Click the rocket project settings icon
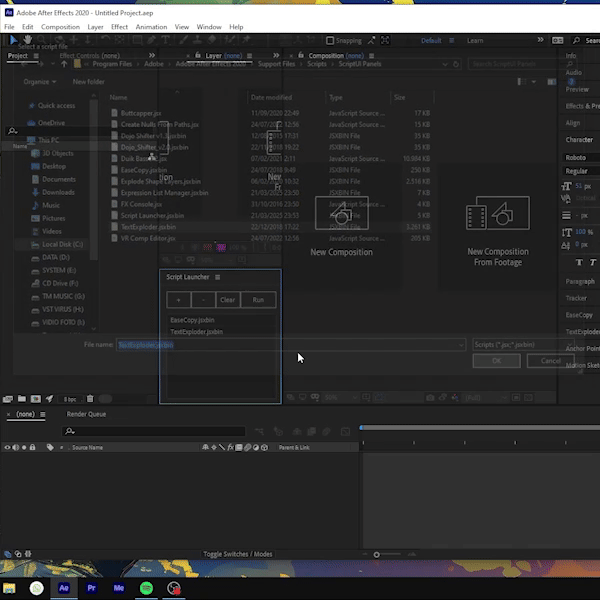 point(49,399)
